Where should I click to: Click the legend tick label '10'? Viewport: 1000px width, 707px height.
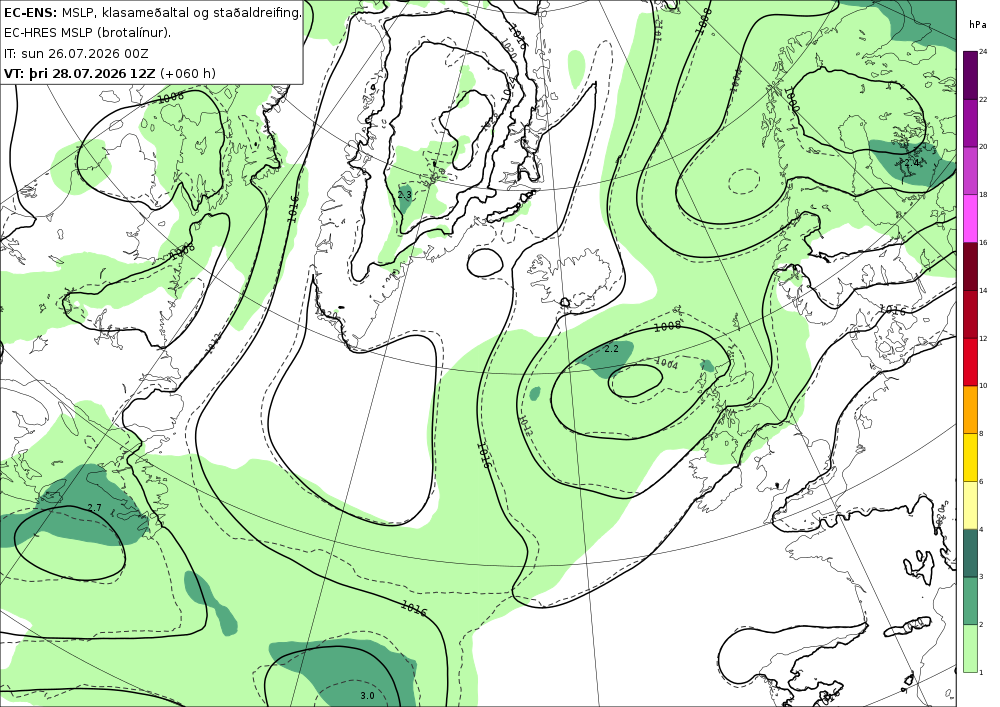point(983,386)
